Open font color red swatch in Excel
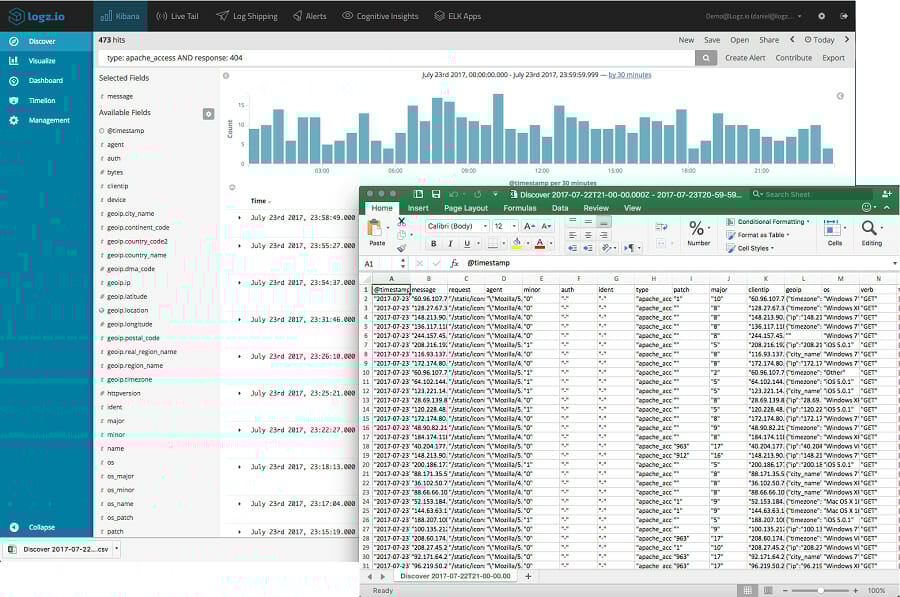900x597 pixels. 540,244
